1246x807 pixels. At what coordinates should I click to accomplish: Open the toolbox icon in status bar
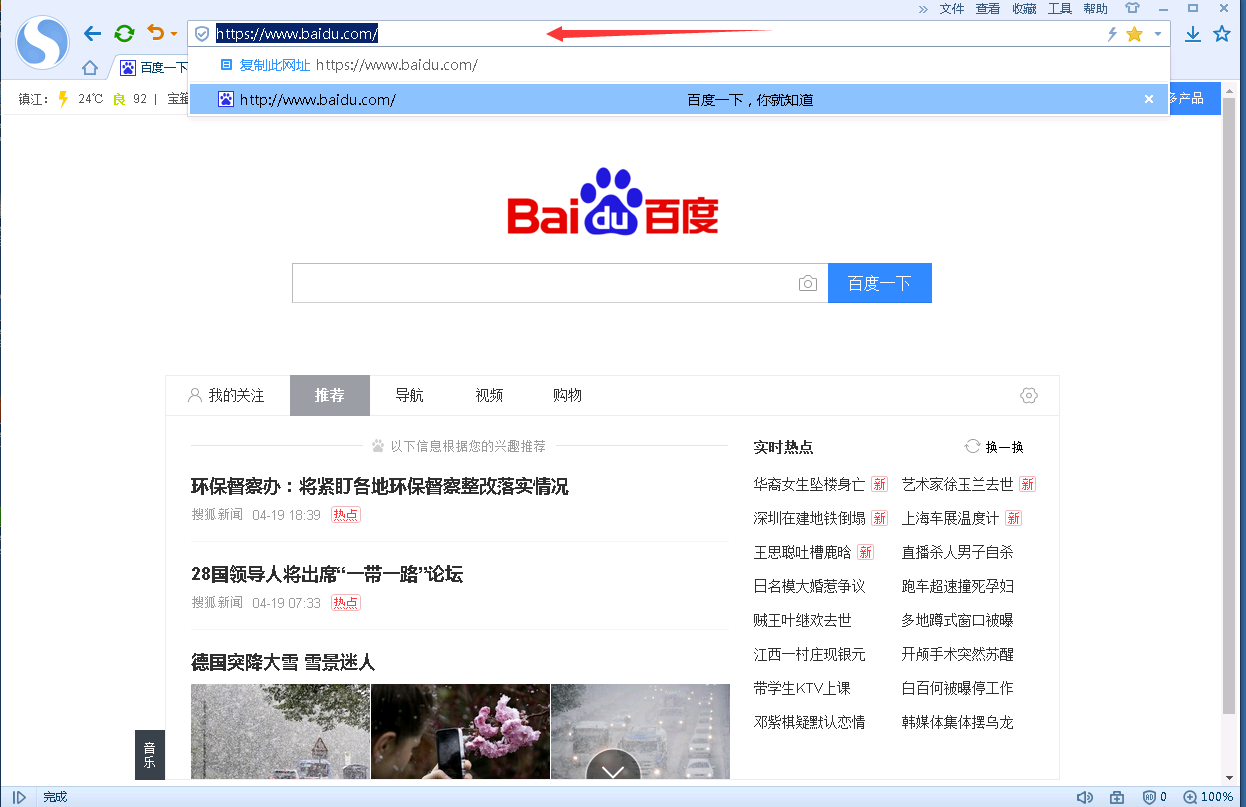[x=1117, y=797]
